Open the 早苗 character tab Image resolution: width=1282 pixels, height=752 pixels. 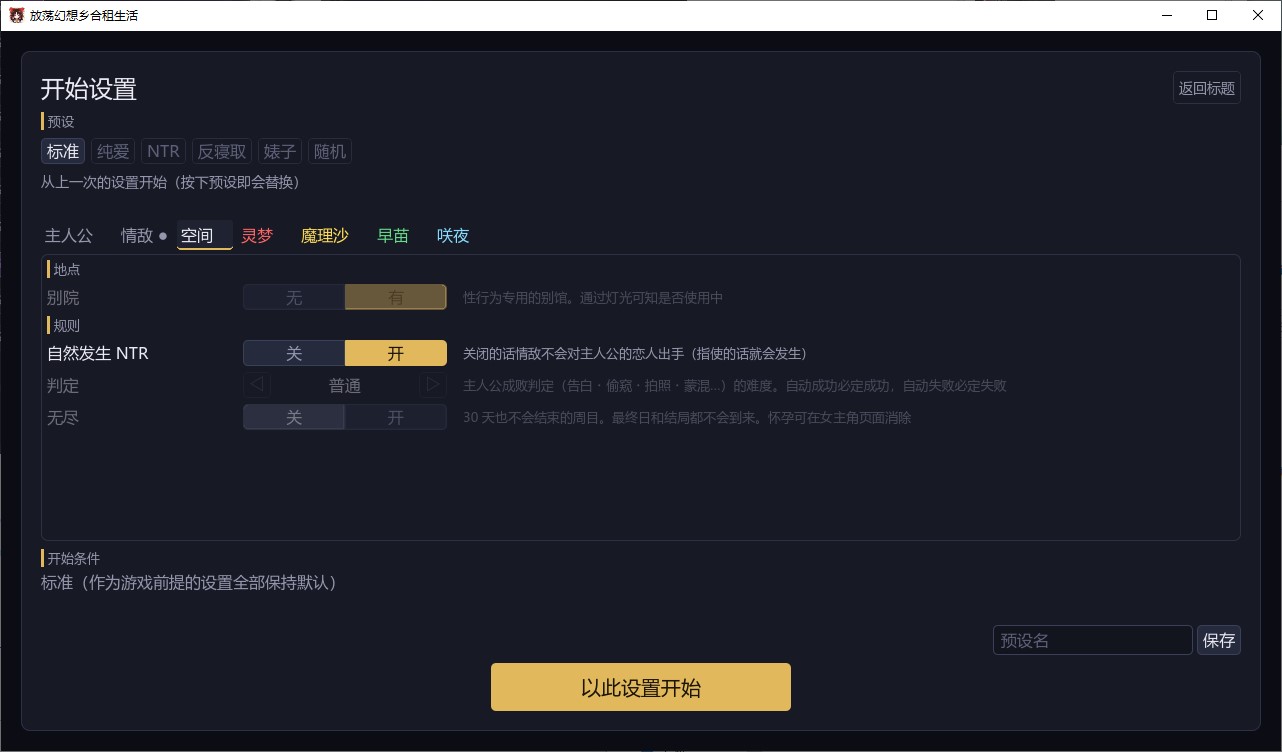pyautogui.click(x=393, y=236)
